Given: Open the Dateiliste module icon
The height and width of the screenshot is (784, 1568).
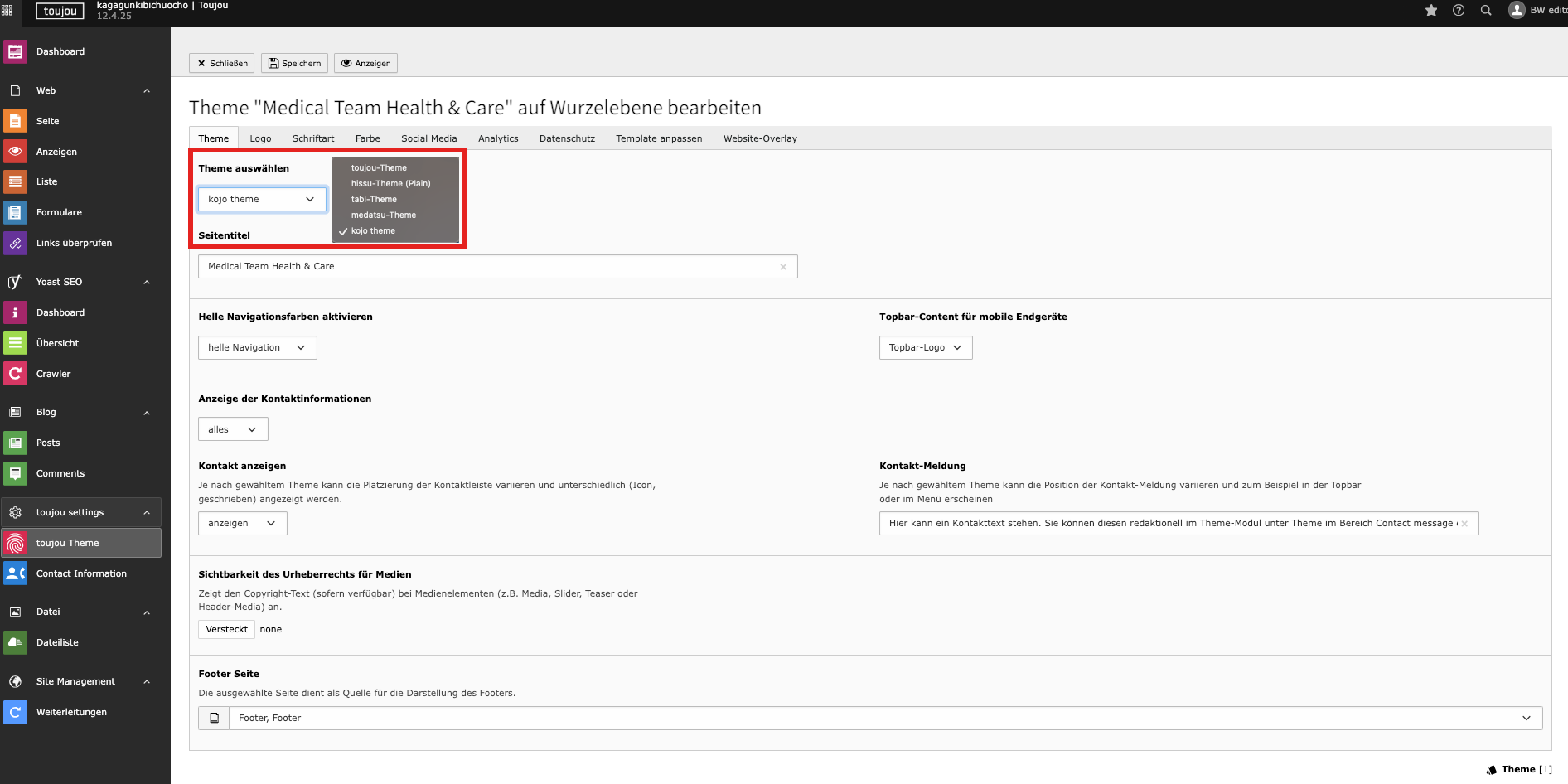Looking at the screenshot, I should [15, 642].
